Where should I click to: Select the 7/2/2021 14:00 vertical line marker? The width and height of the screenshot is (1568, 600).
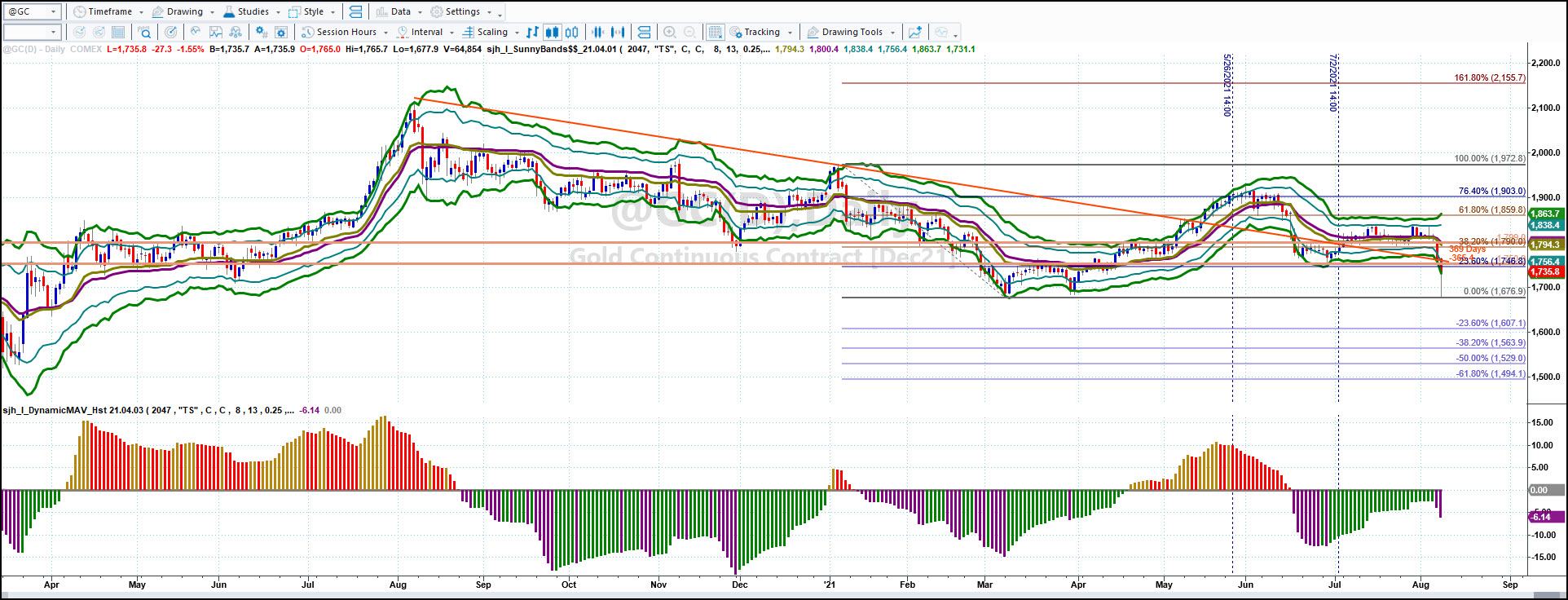pyautogui.click(x=1333, y=83)
